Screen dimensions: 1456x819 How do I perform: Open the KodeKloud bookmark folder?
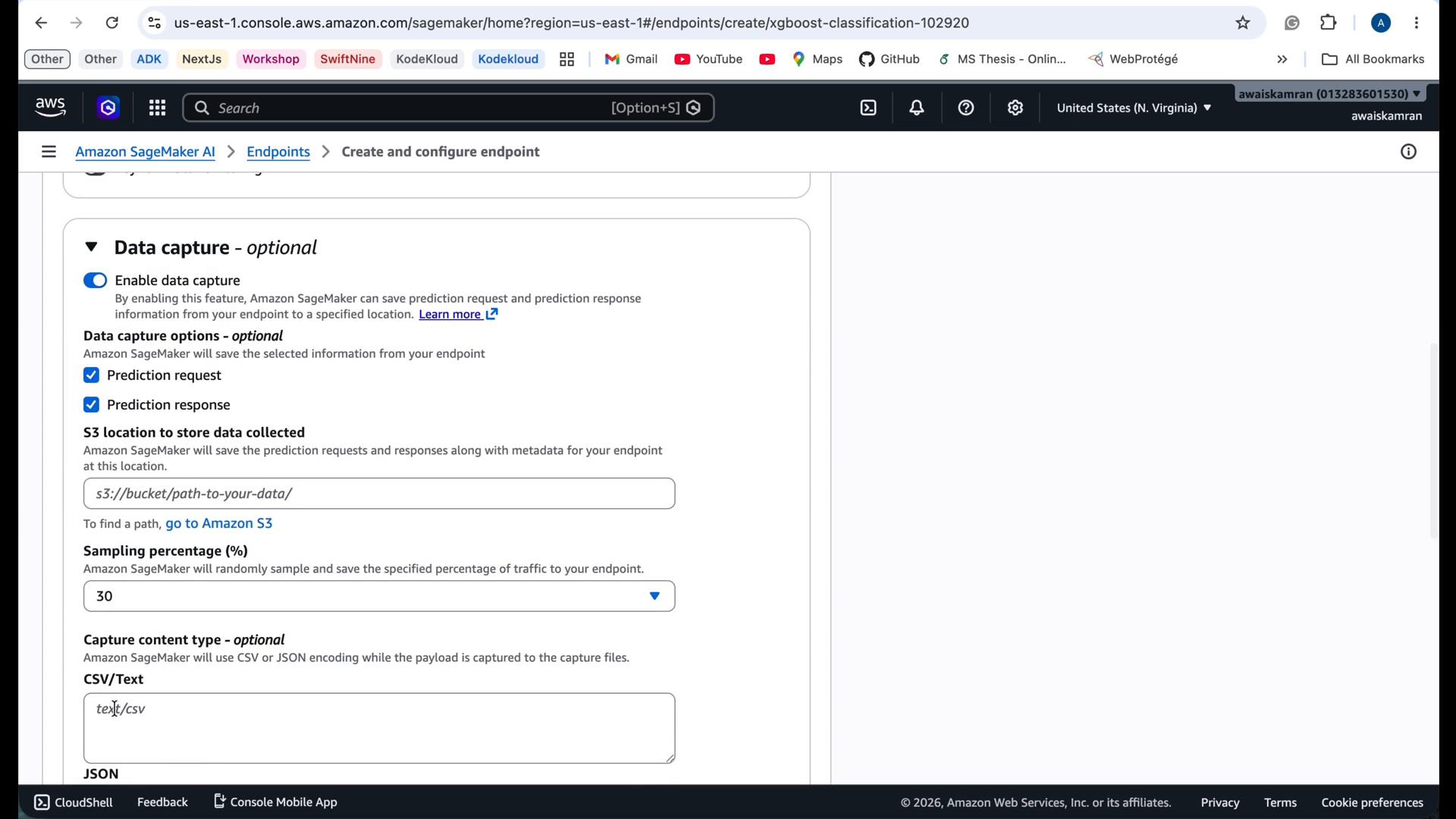[x=427, y=59]
